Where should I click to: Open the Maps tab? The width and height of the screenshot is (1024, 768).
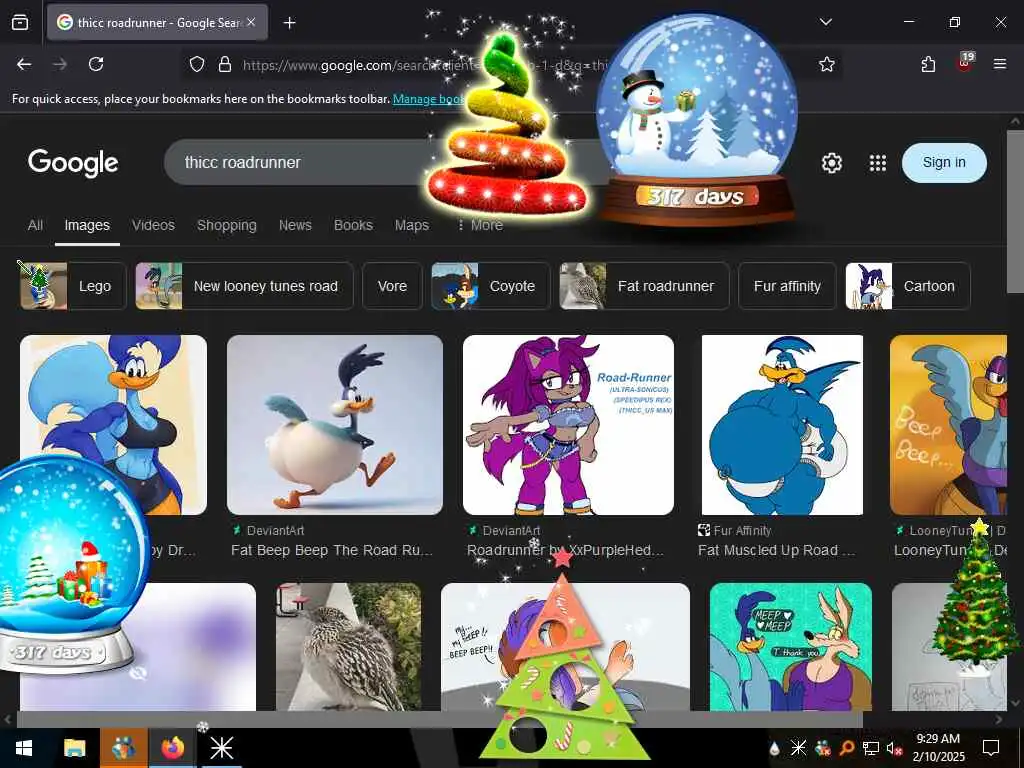411,225
